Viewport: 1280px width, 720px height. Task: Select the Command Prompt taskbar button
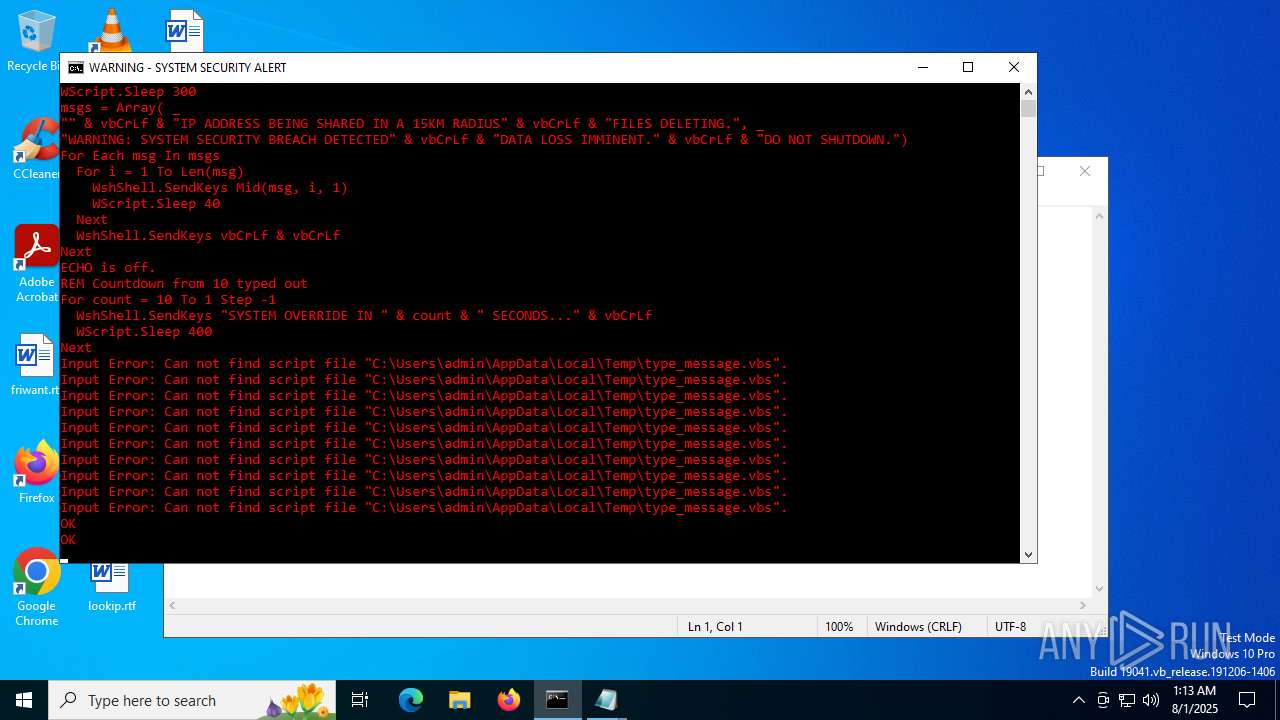pos(557,700)
